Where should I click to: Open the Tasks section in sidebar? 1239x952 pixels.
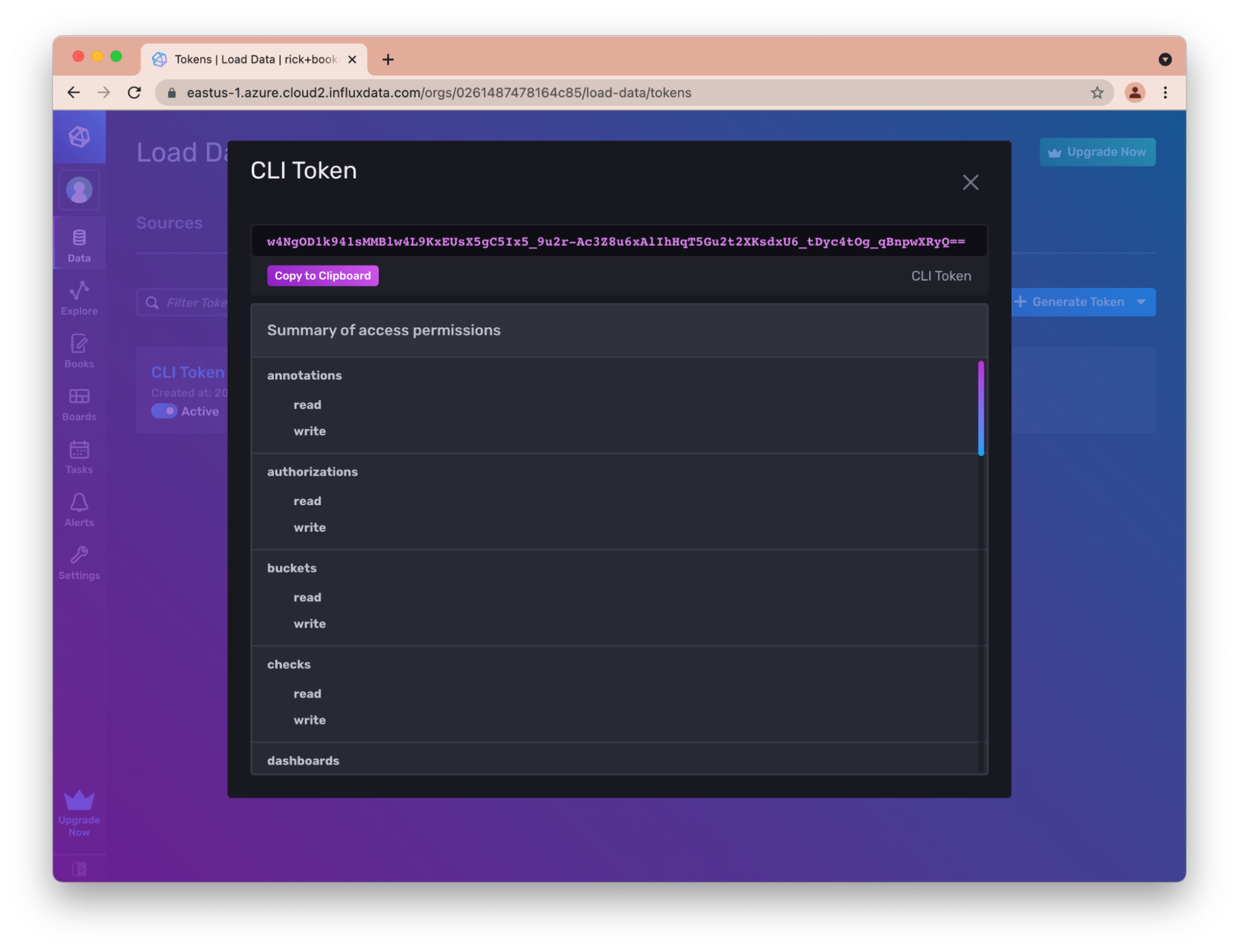click(x=79, y=457)
